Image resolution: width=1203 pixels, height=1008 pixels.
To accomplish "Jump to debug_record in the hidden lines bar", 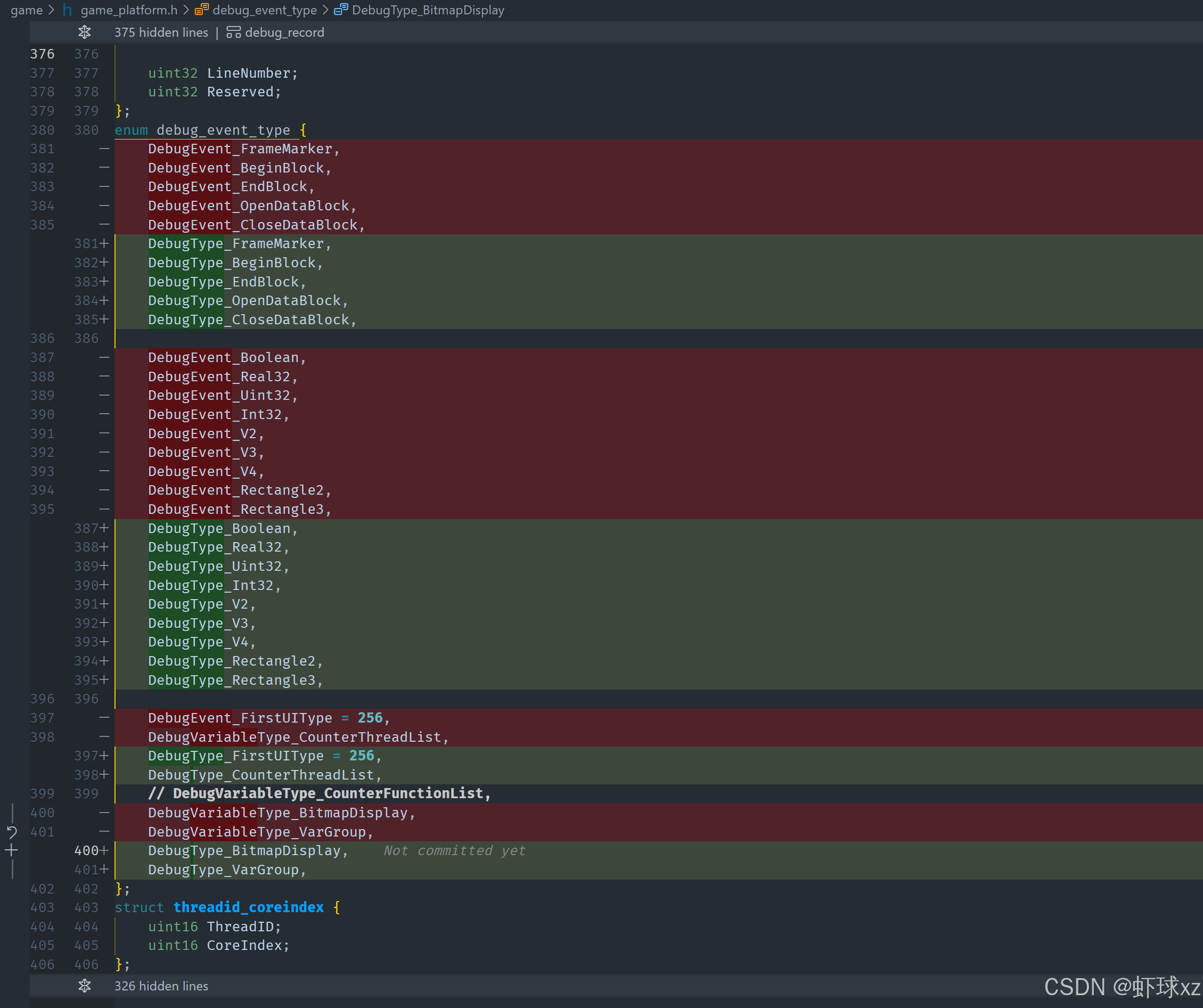I will (x=284, y=32).
